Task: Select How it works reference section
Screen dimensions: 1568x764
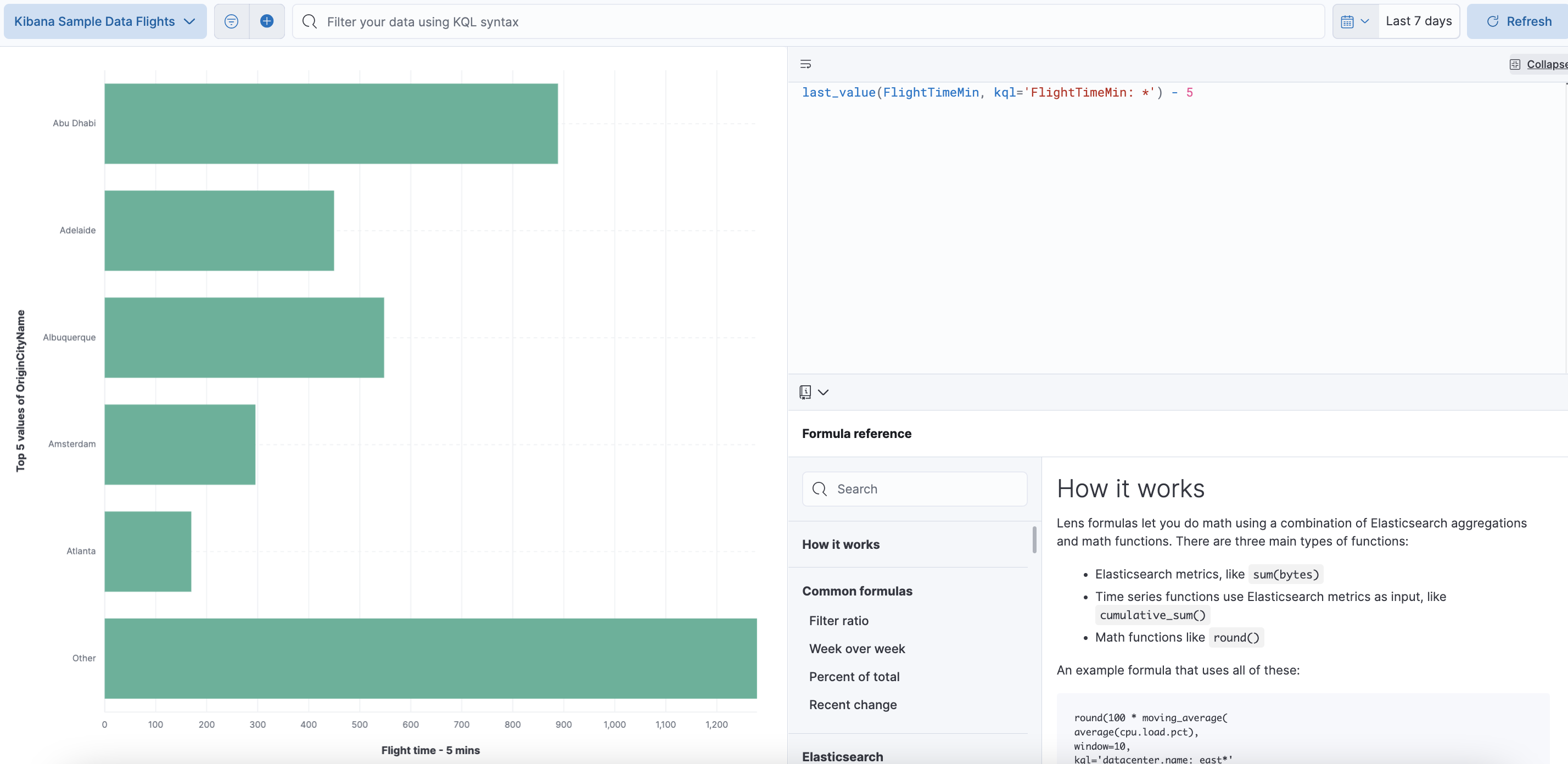Action: point(840,544)
